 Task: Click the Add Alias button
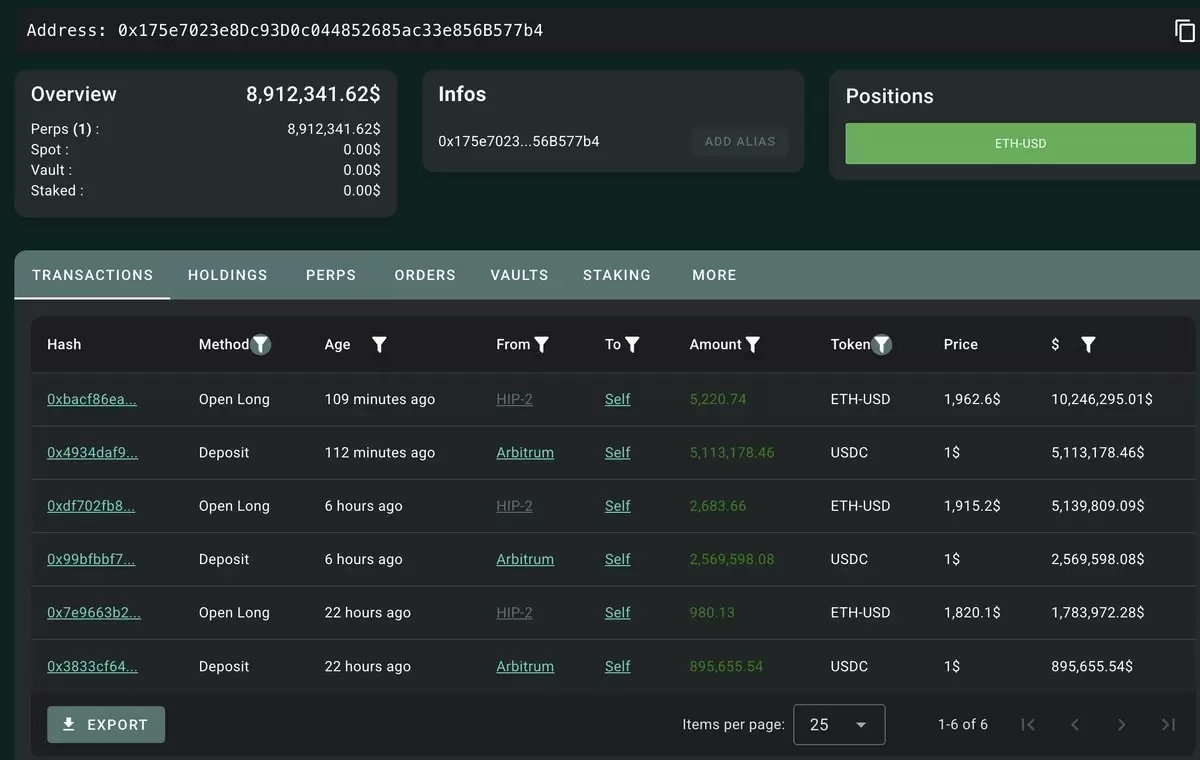(740, 142)
